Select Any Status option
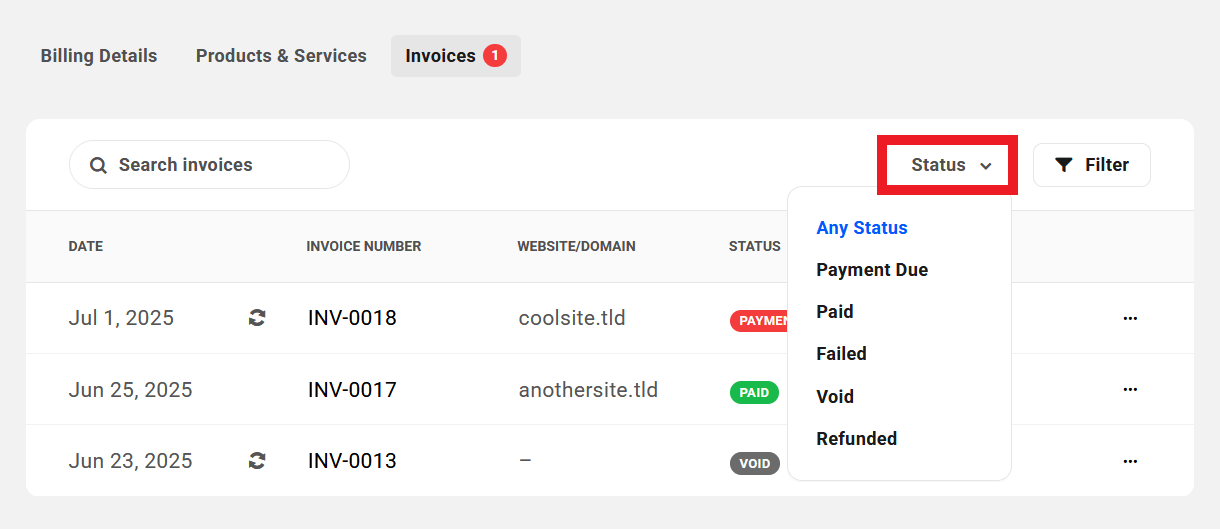 (x=861, y=228)
